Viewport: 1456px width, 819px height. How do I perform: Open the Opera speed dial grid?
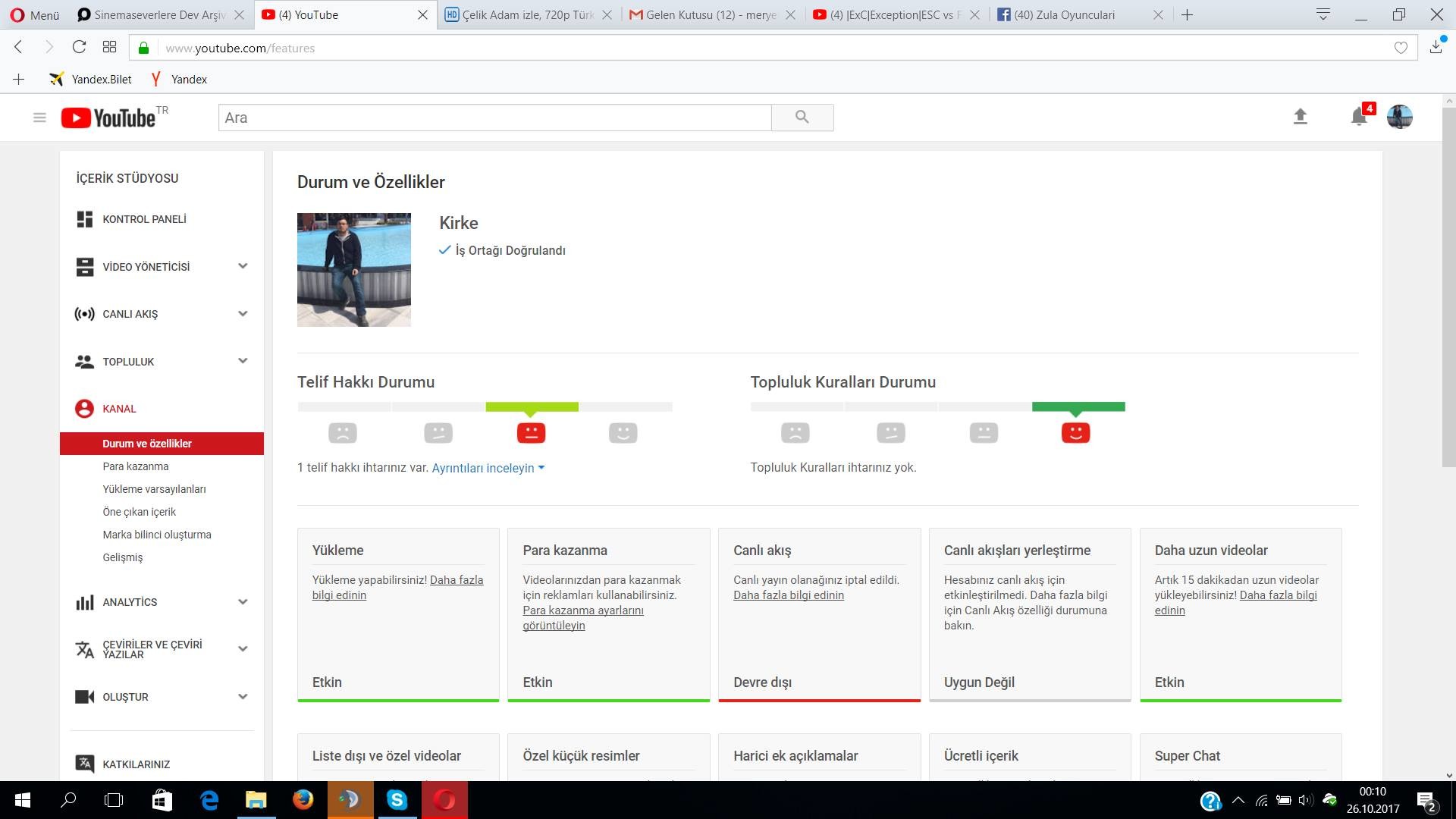click(109, 47)
